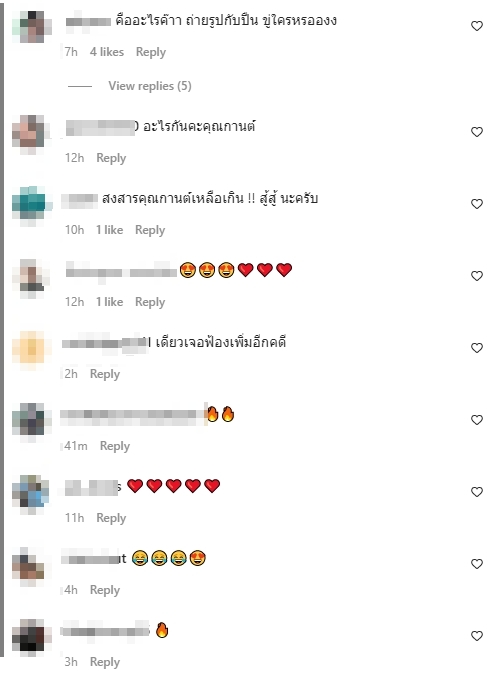
Task: View who liked the 10h comment
Action: tap(109, 230)
